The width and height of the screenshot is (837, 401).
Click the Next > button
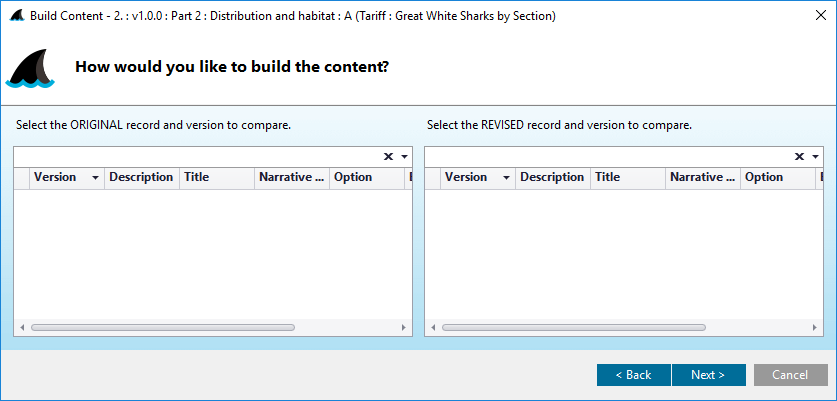click(x=708, y=375)
